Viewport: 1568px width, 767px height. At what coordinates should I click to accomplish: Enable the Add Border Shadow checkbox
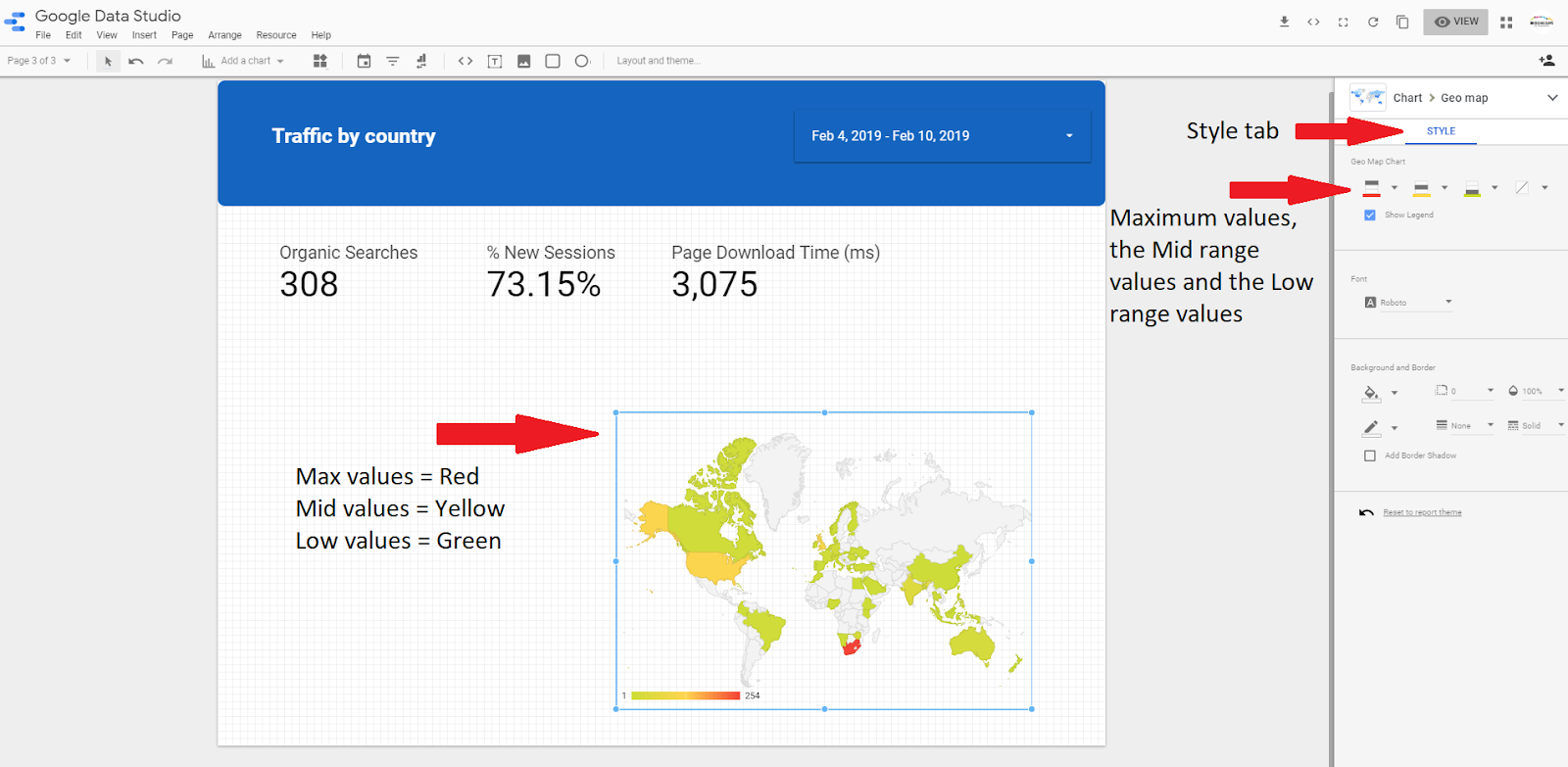pos(1370,455)
